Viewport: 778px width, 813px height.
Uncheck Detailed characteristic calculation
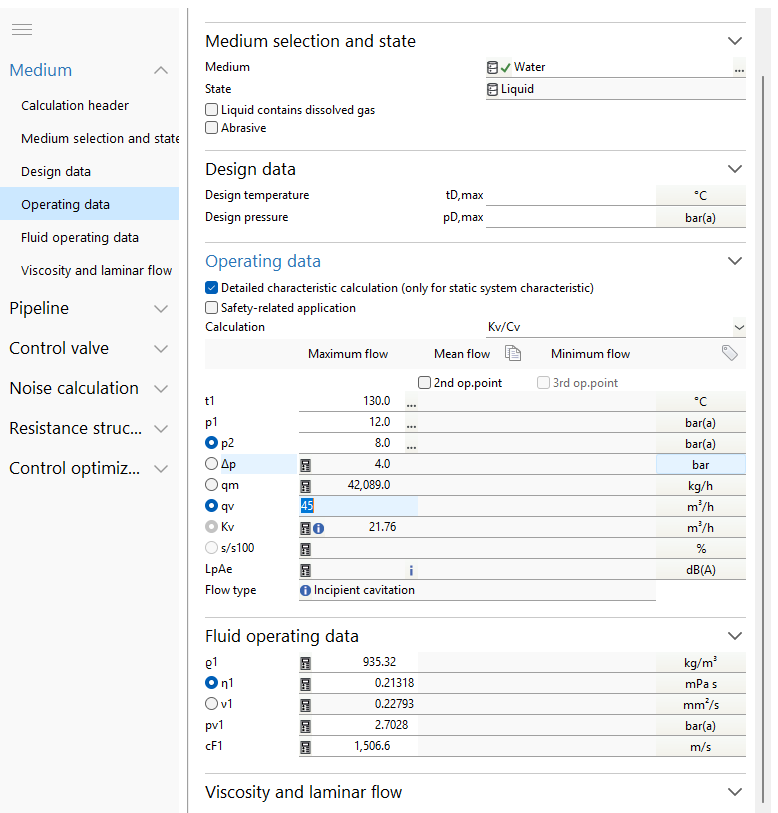coord(211,288)
